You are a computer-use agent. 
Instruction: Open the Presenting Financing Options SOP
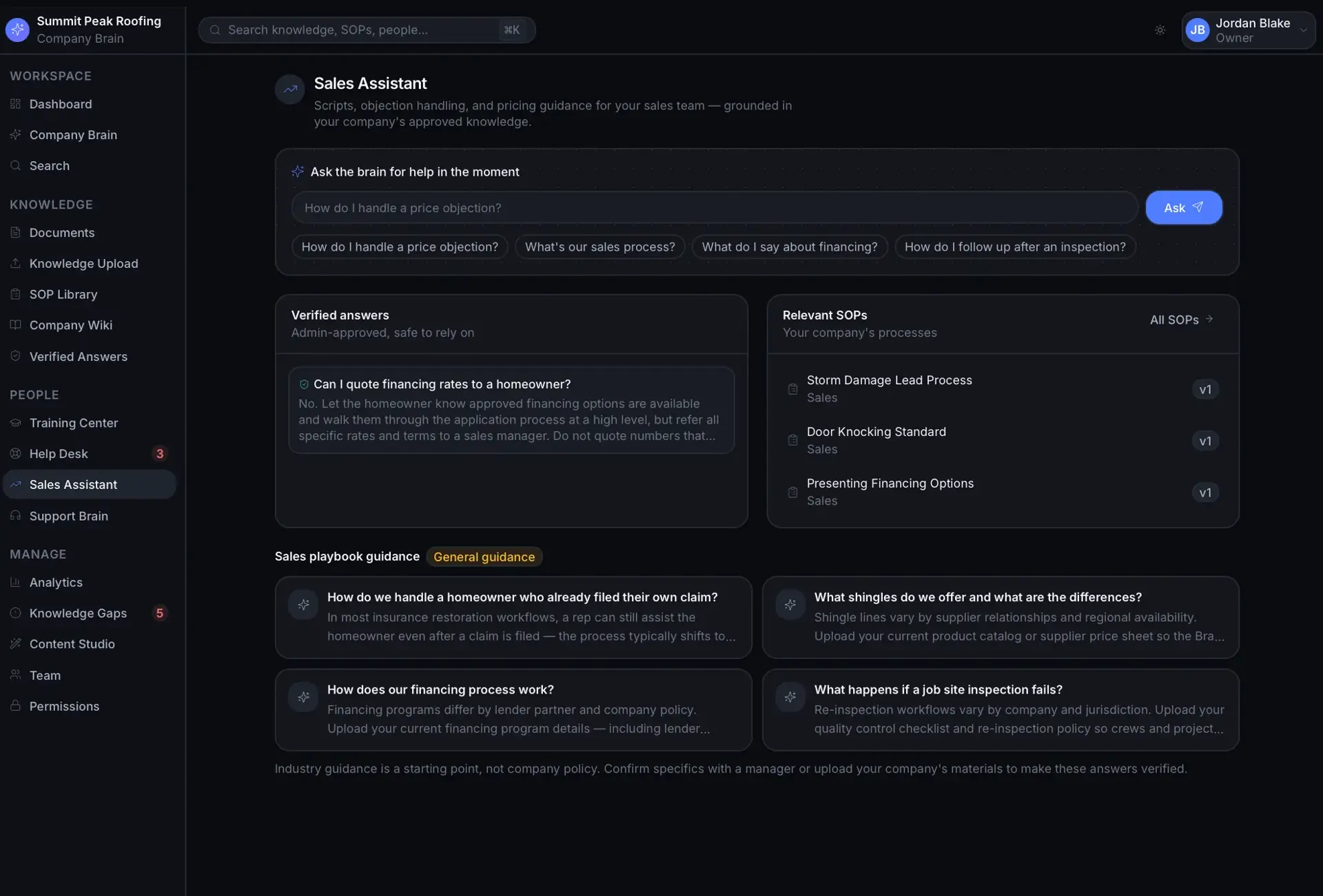1003,492
